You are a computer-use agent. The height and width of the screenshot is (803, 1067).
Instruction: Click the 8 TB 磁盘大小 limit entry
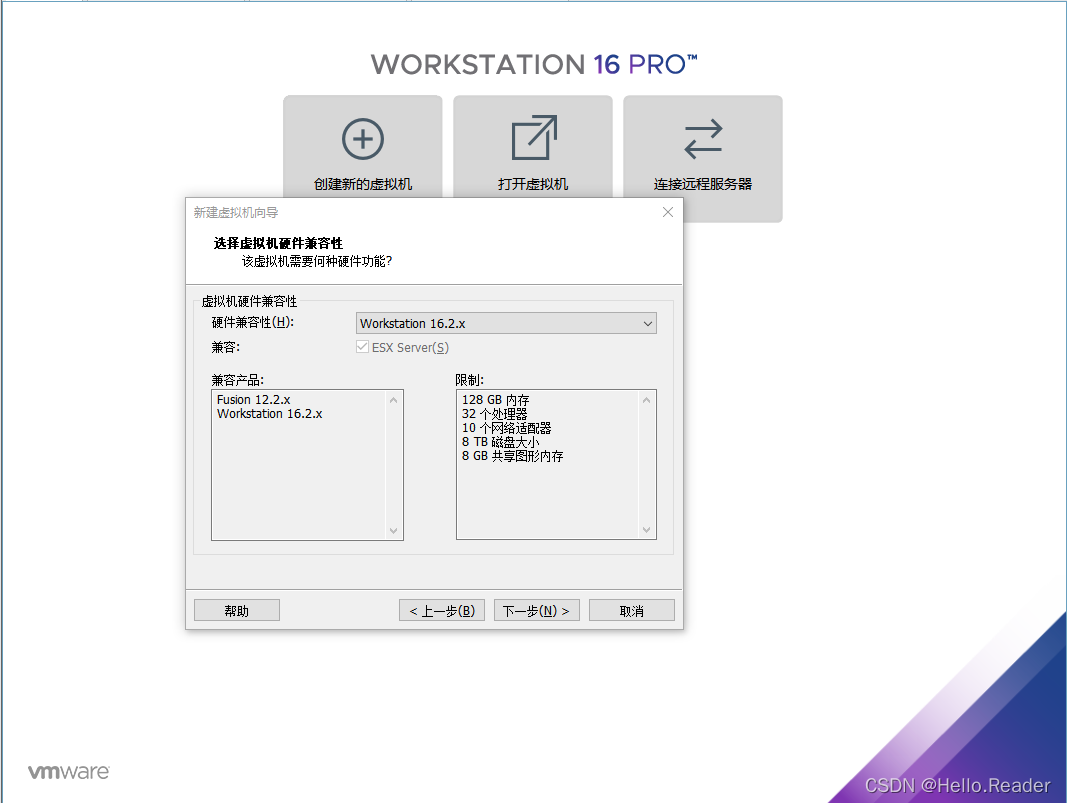[500, 442]
